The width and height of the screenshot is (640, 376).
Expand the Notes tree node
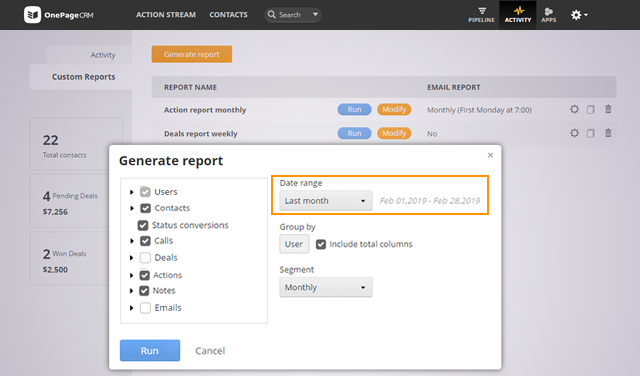point(131,291)
